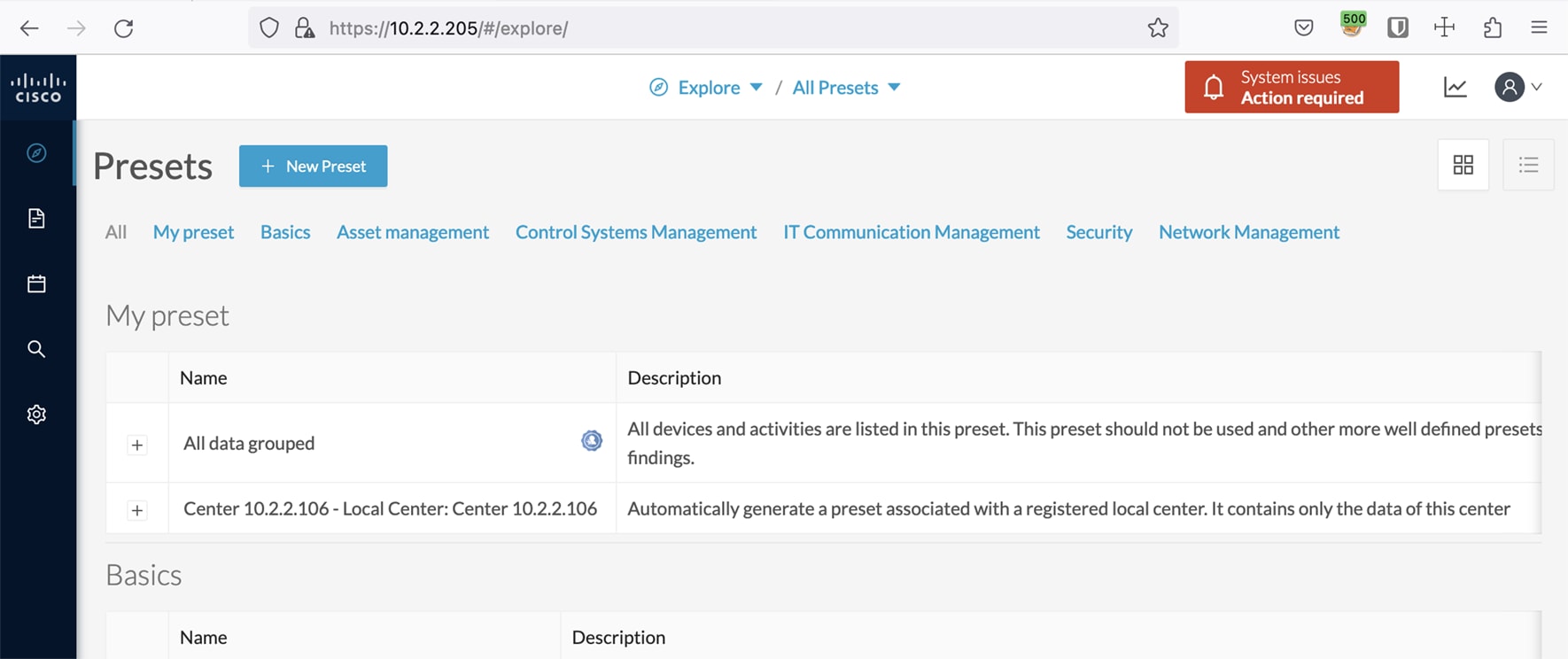Click the Cisco logo

(38, 88)
